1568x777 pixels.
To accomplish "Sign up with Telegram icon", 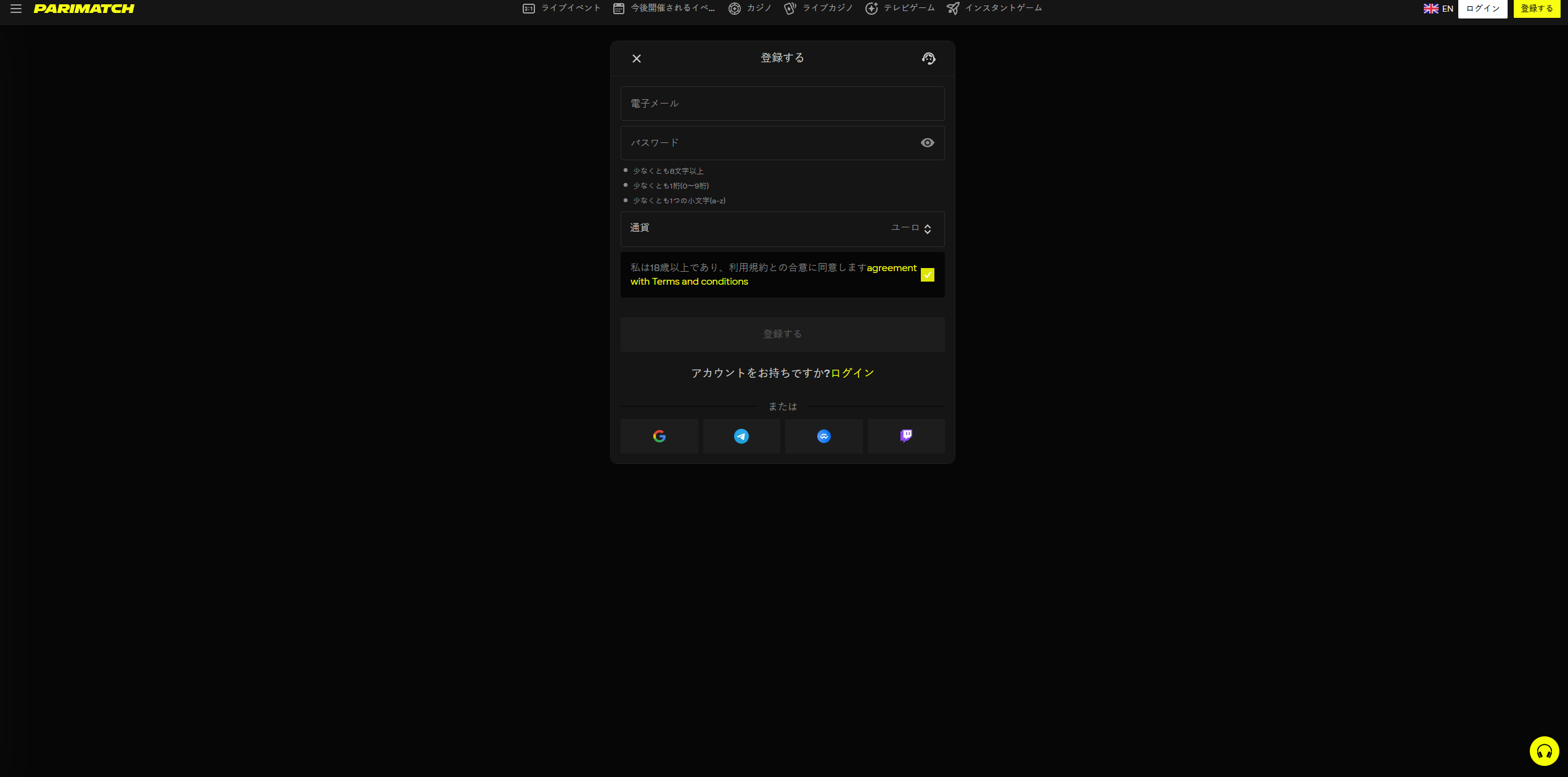I will 741,436.
